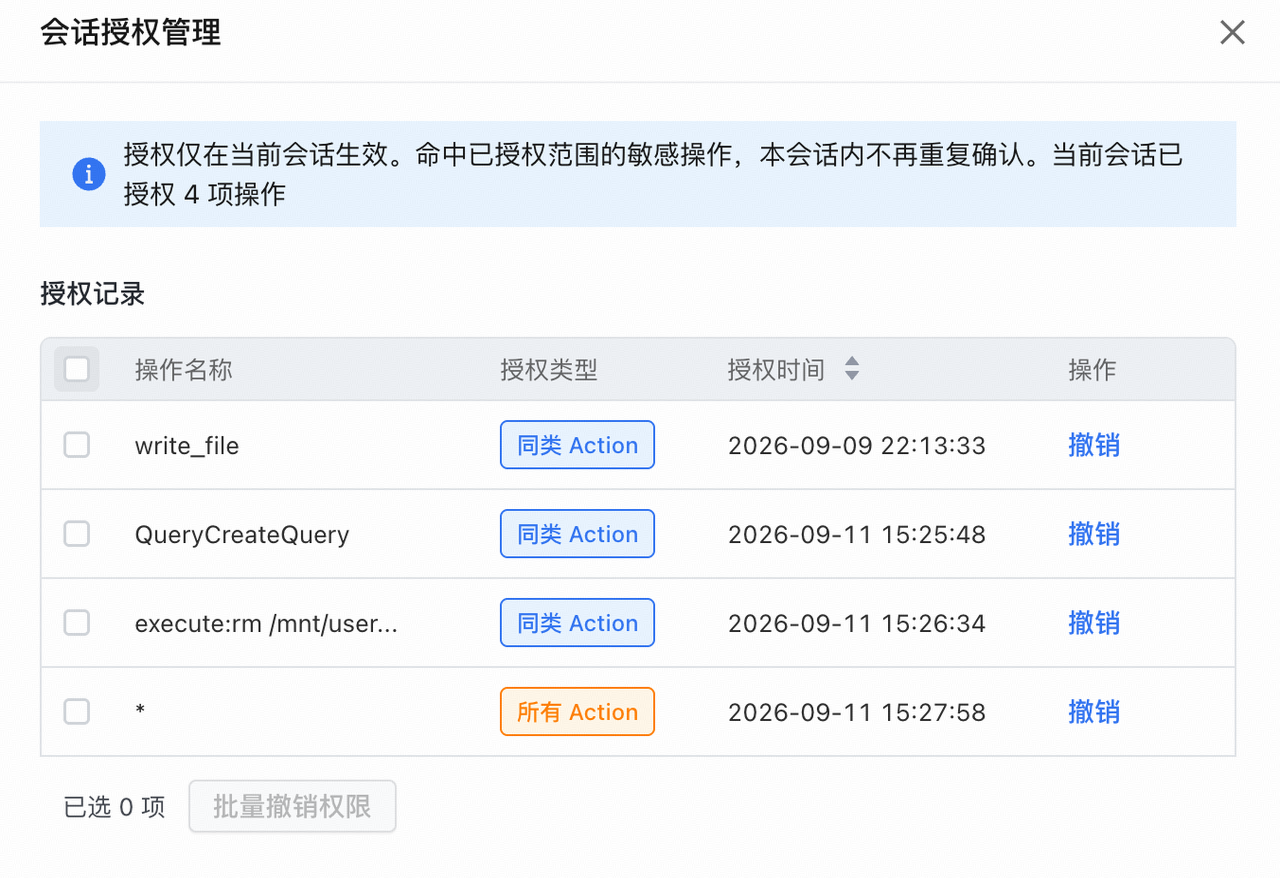The image size is (1280, 878).
Task: Click the blue info icon in the notice
Action: click(x=89, y=174)
